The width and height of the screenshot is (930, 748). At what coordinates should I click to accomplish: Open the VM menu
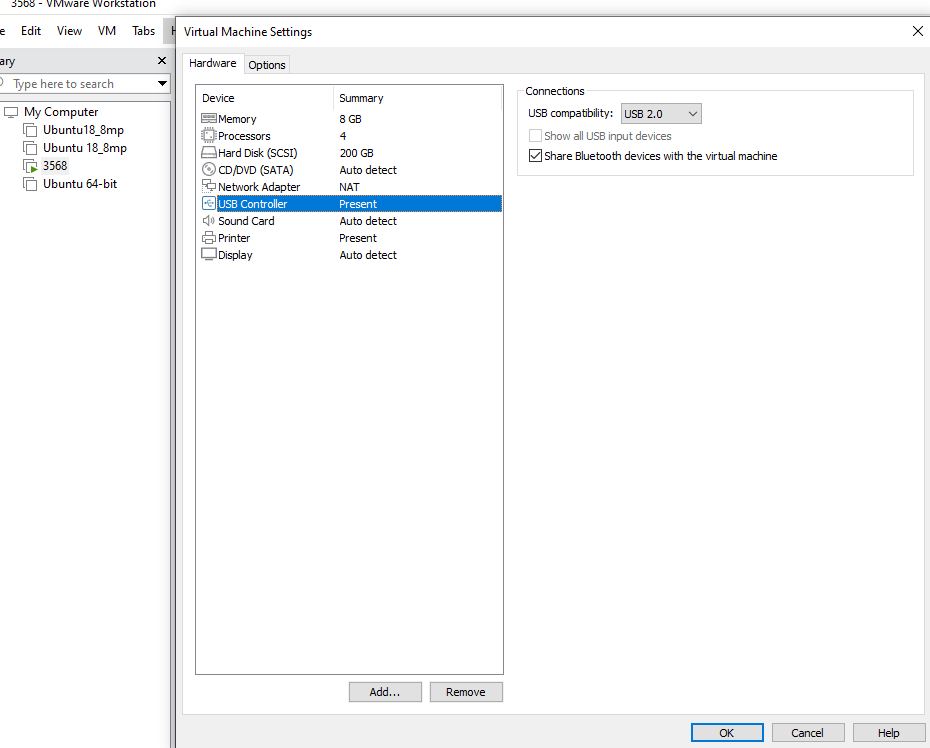tap(107, 31)
